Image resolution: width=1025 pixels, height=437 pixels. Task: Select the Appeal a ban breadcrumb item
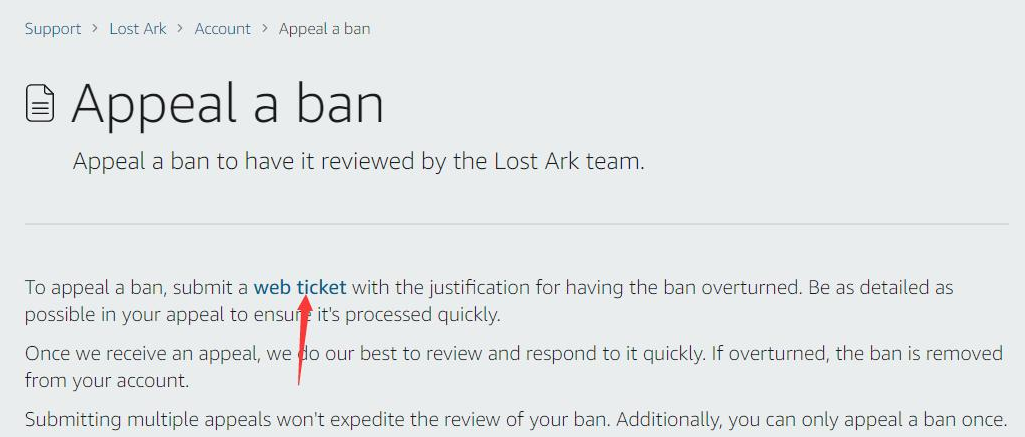point(324,29)
